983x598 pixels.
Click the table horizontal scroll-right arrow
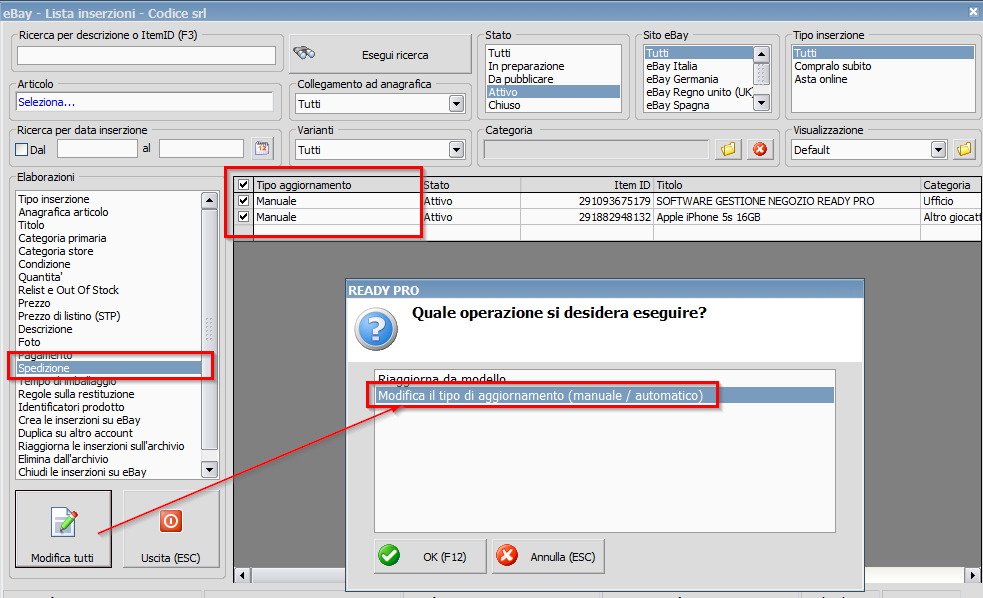point(972,575)
